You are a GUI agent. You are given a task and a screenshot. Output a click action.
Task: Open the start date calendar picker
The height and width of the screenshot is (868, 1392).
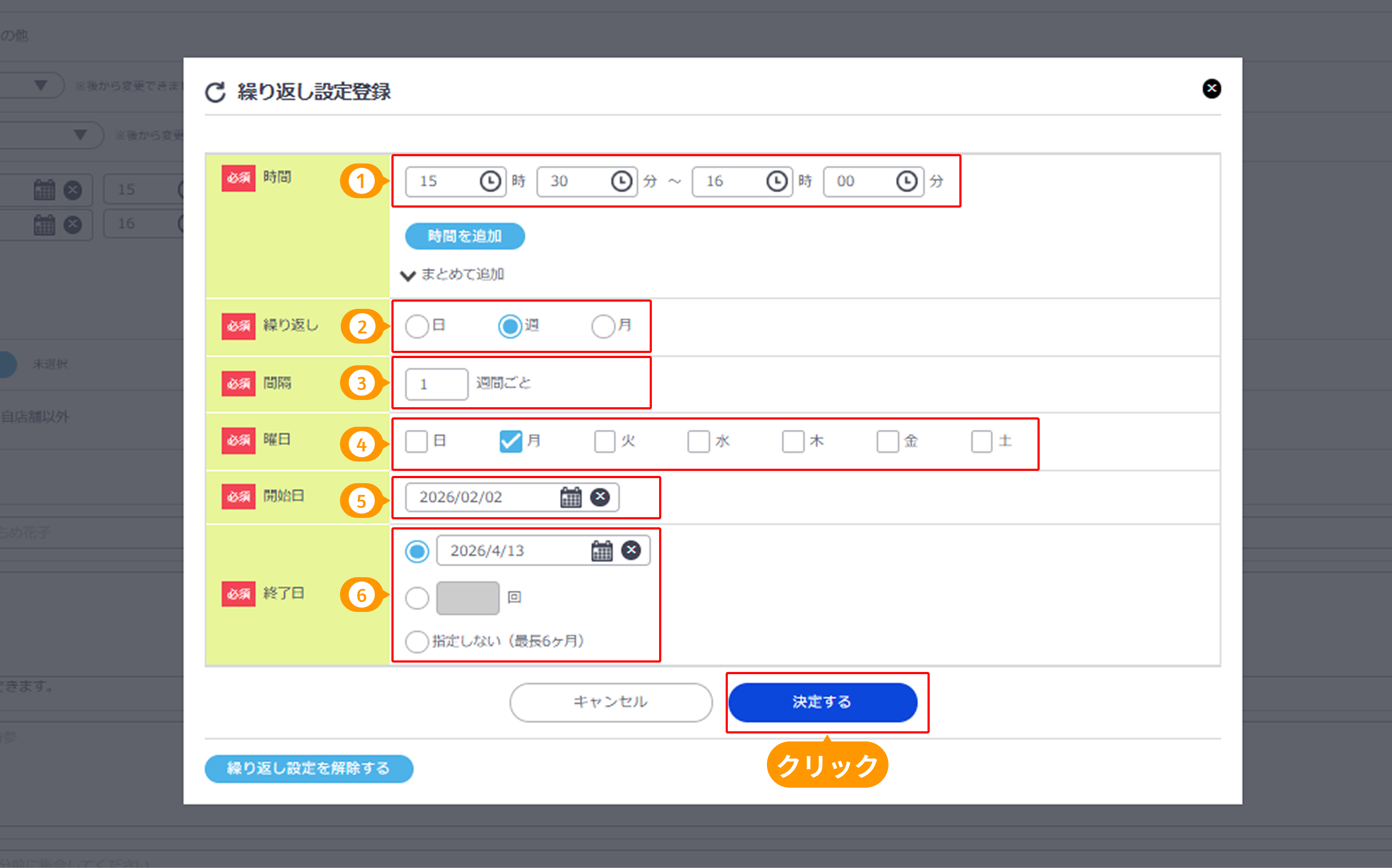pyautogui.click(x=570, y=497)
